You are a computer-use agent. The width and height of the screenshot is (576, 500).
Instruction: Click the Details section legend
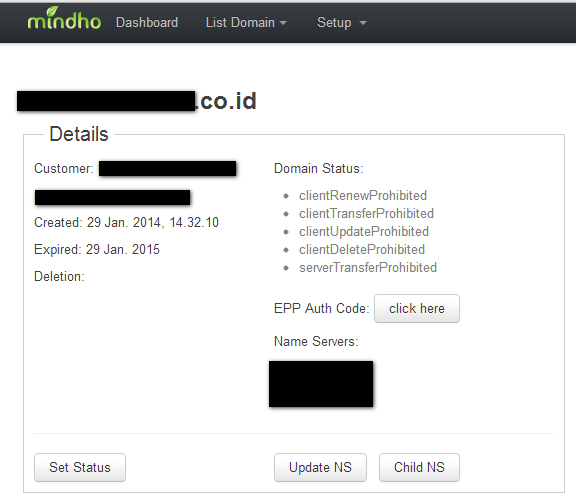coord(79,134)
